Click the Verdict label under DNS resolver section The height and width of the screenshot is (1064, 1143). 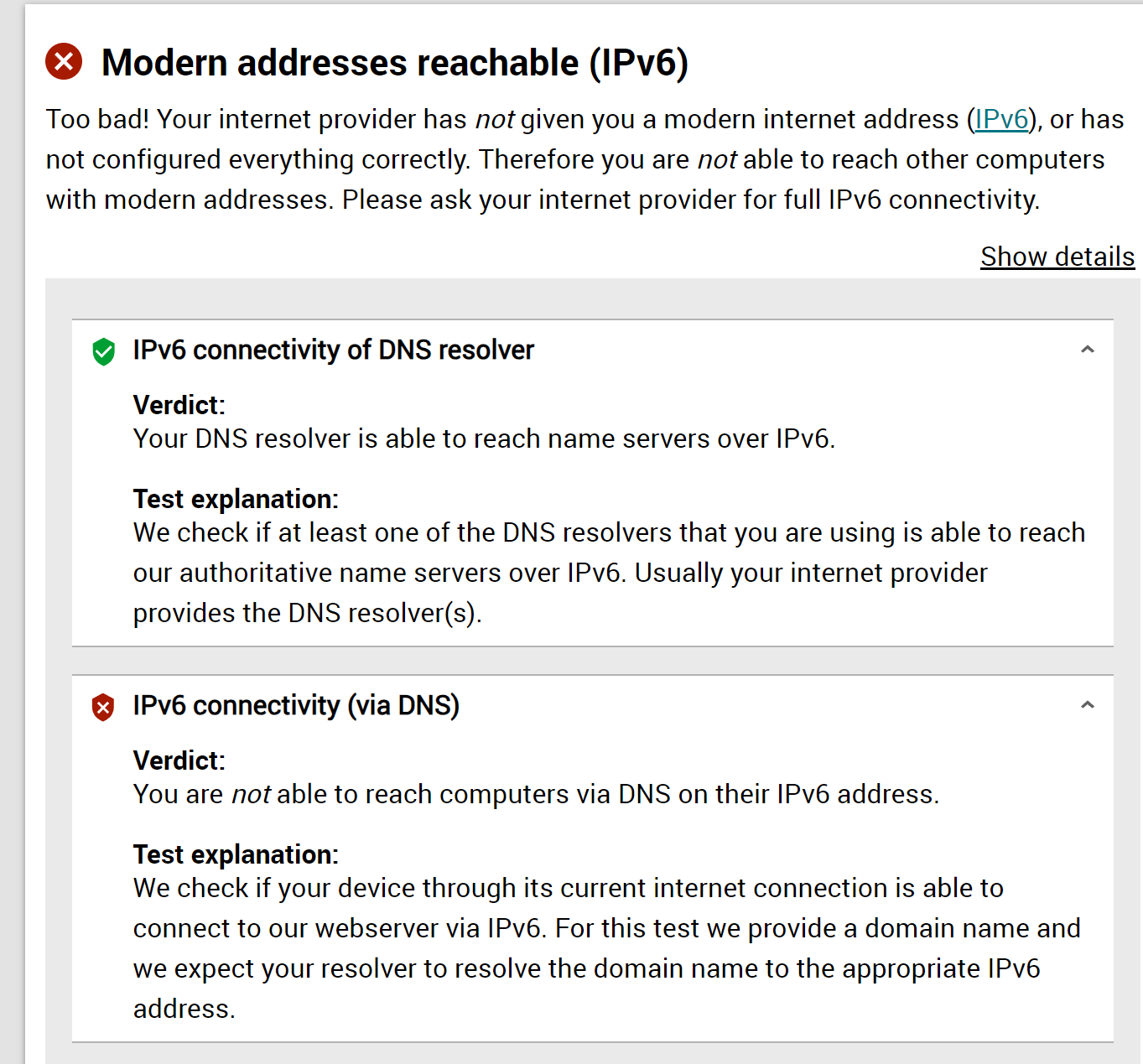[179, 405]
